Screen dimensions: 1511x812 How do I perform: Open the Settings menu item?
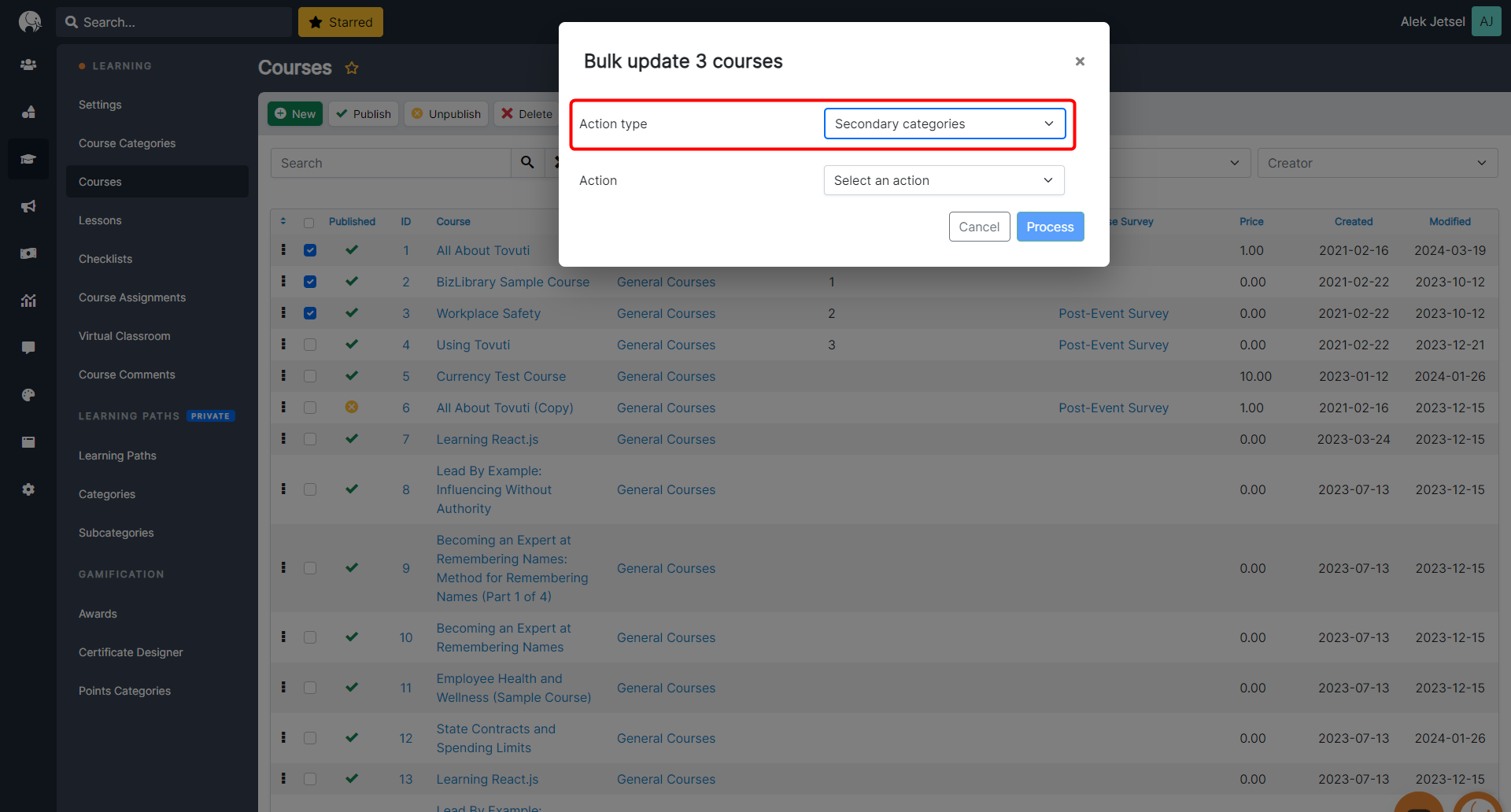pyautogui.click(x=100, y=105)
